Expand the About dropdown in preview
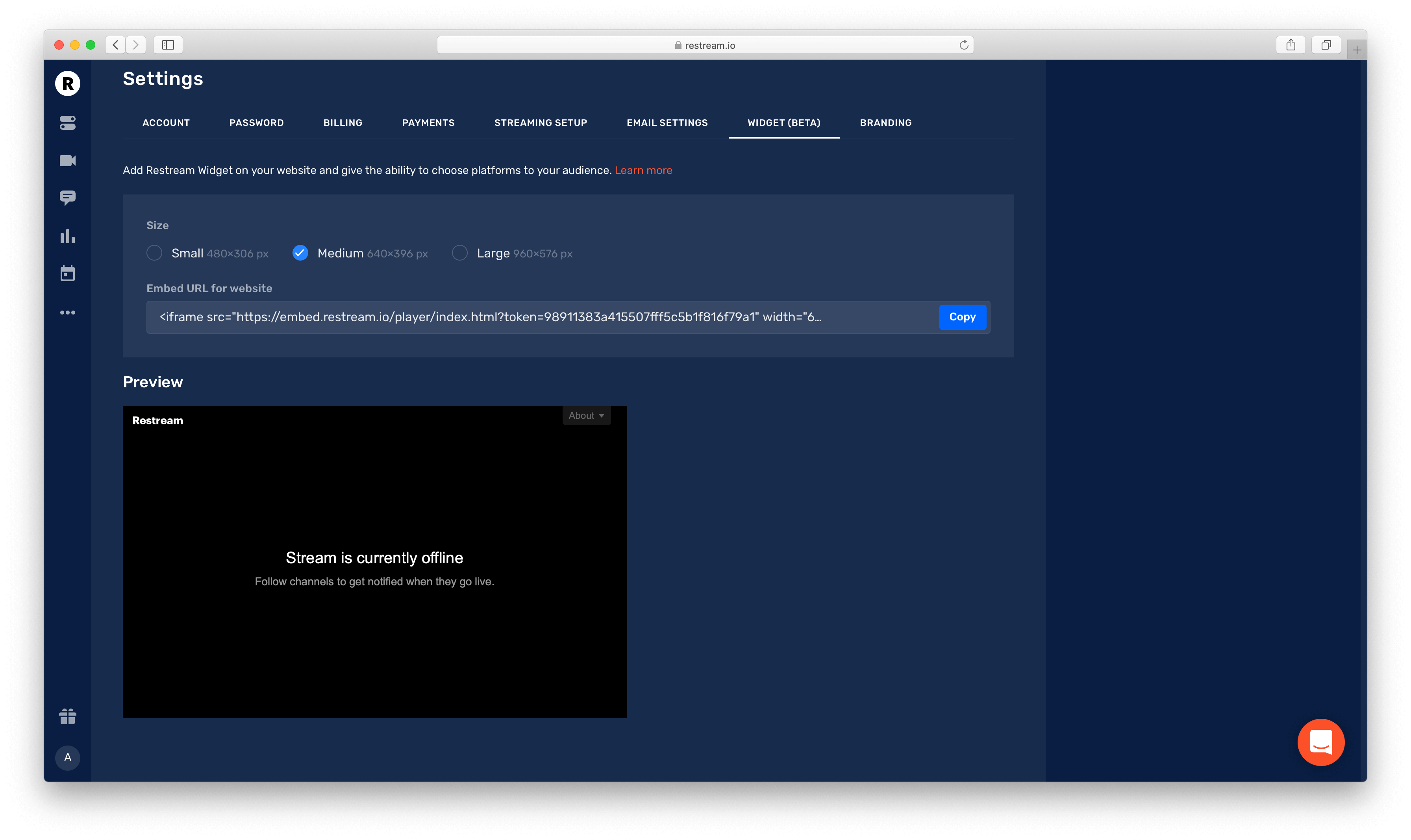The width and height of the screenshot is (1411, 840). [586, 415]
